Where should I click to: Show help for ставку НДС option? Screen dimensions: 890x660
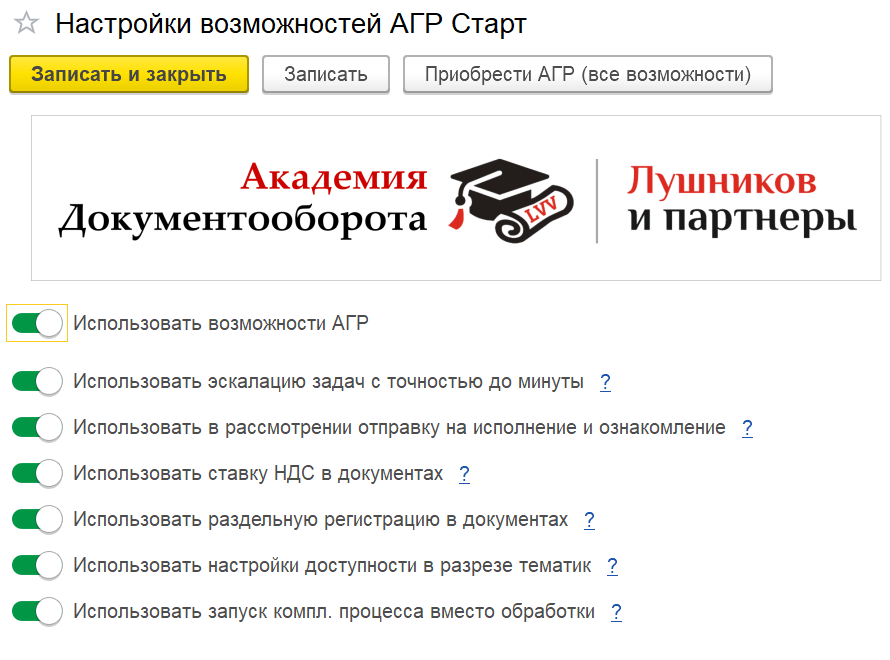(x=464, y=474)
